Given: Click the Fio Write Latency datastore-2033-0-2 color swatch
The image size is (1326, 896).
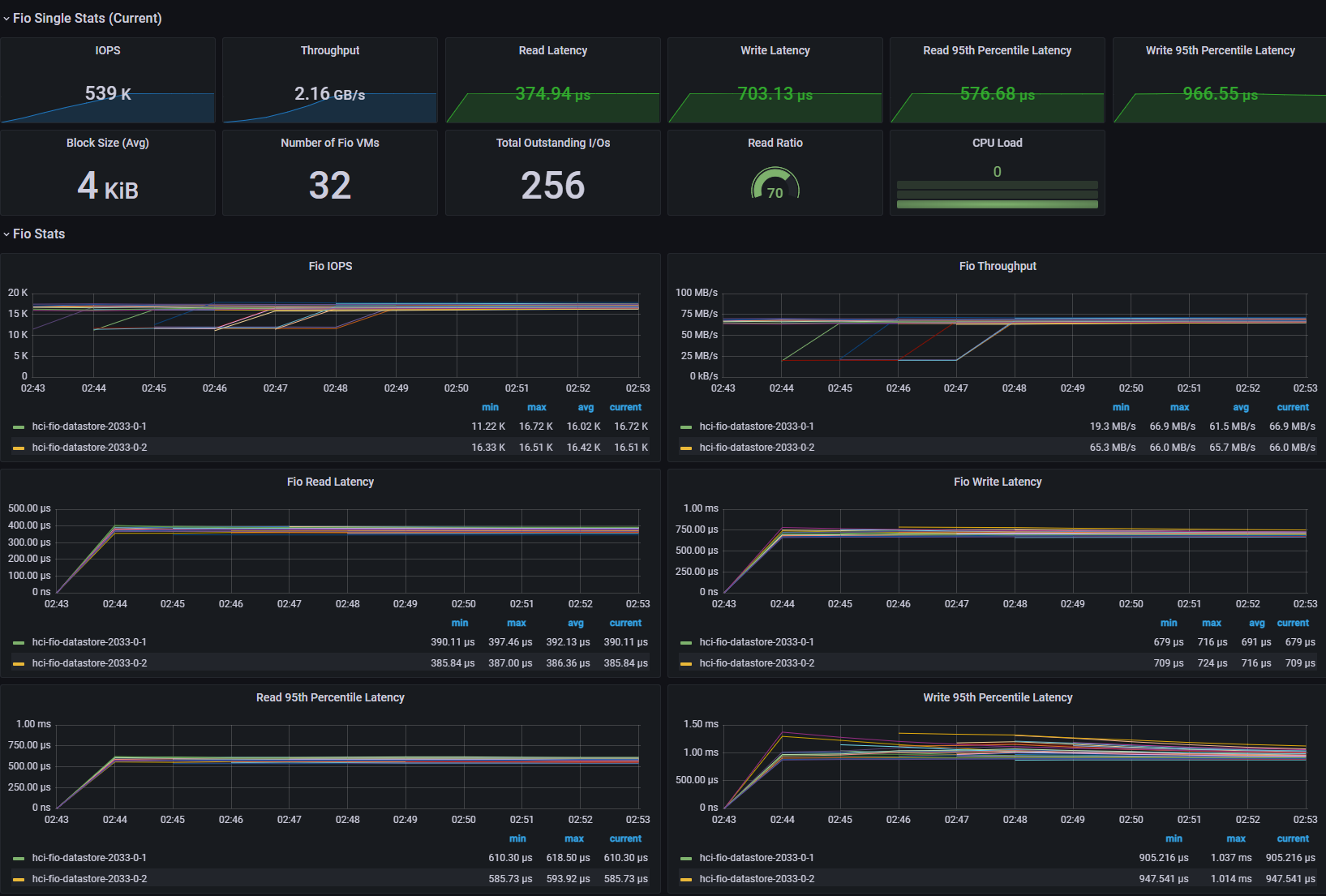Looking at the screenshot, I should click(x=686, y=663).
